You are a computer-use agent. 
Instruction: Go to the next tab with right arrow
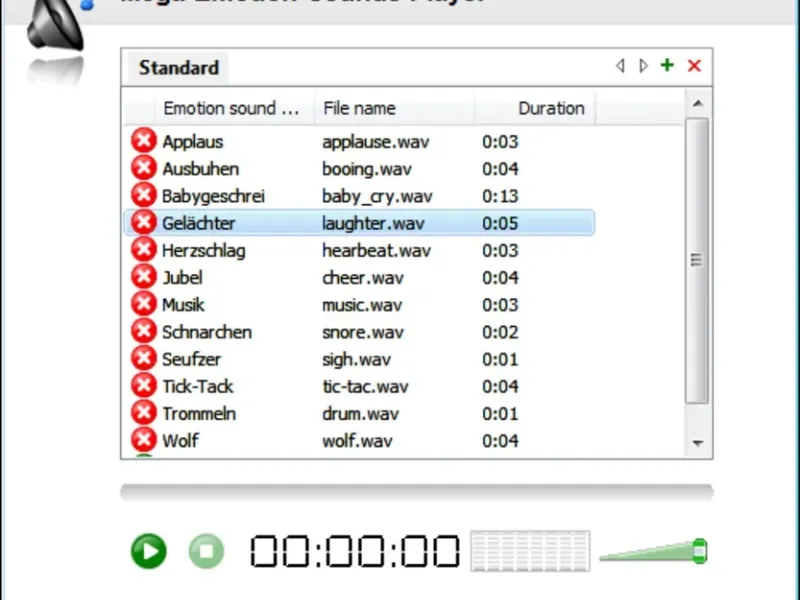643,66
